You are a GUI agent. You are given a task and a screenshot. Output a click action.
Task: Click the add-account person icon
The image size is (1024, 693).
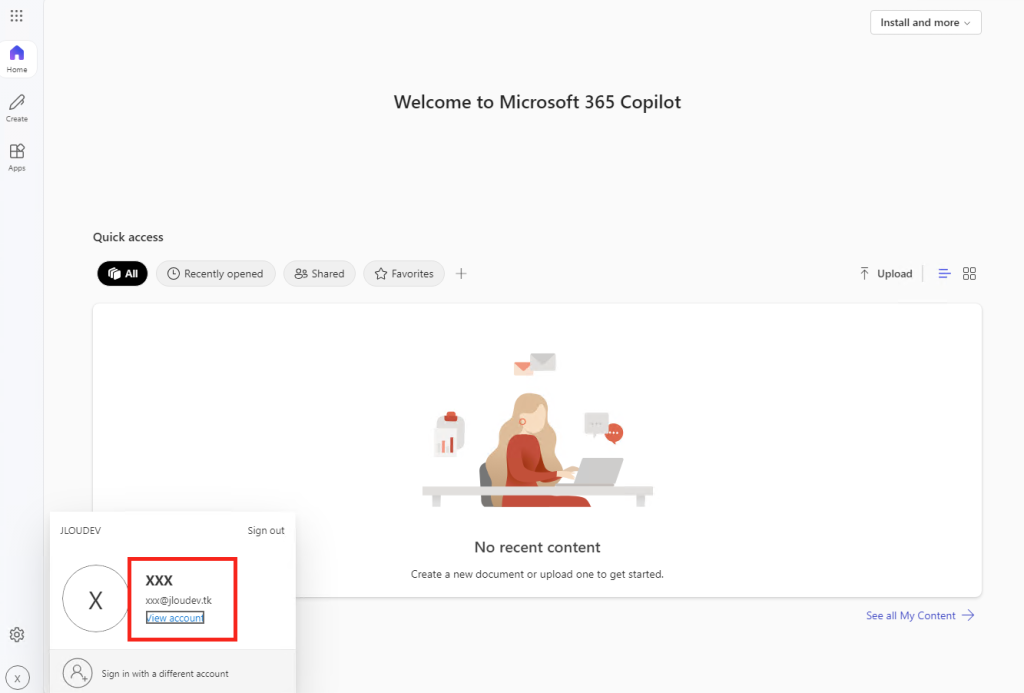(x=77, y=673)
